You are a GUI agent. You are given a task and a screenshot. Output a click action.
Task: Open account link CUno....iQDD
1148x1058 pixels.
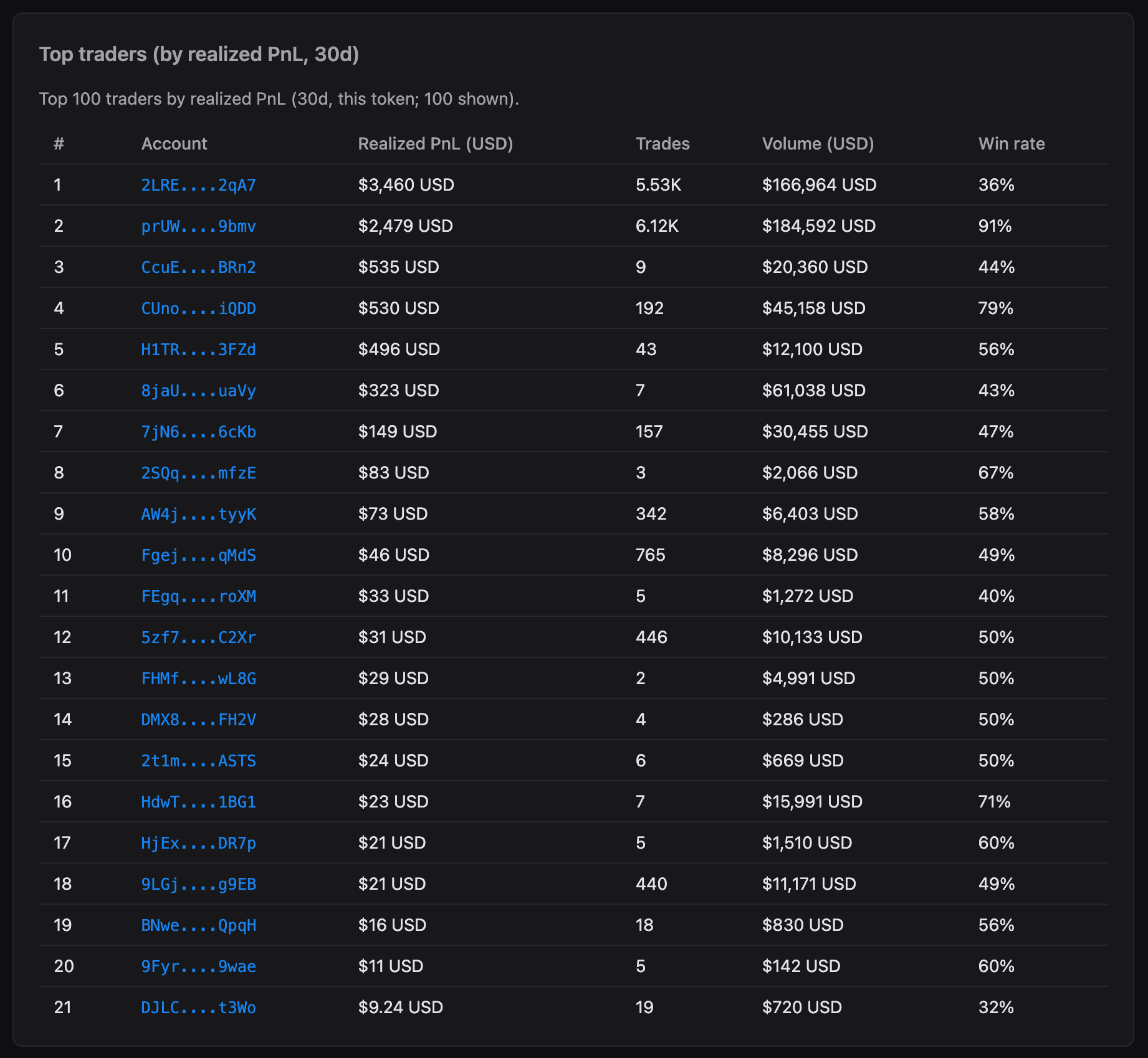(x=198, y=308)
